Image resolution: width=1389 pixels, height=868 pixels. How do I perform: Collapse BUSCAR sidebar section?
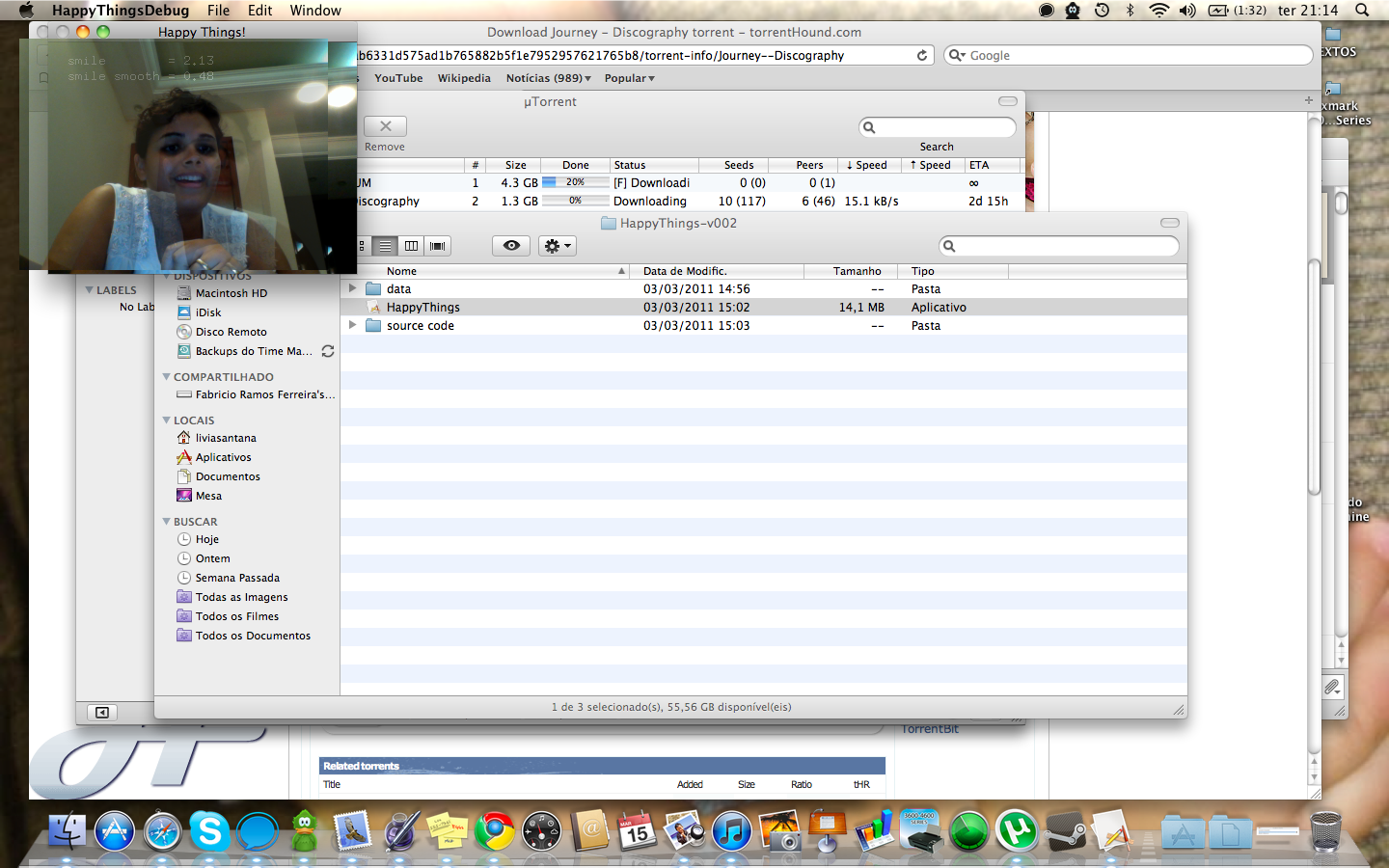(x=166, y=522)
